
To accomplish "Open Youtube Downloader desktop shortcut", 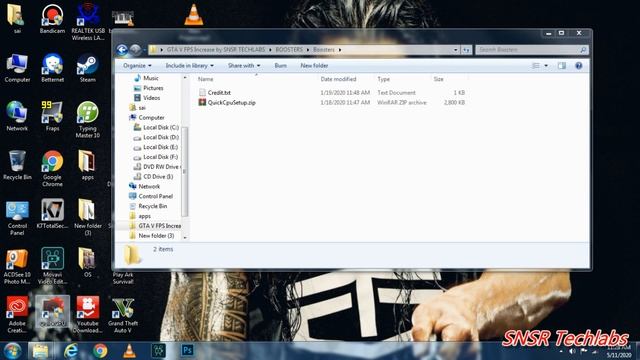I will tap(87, 314).
